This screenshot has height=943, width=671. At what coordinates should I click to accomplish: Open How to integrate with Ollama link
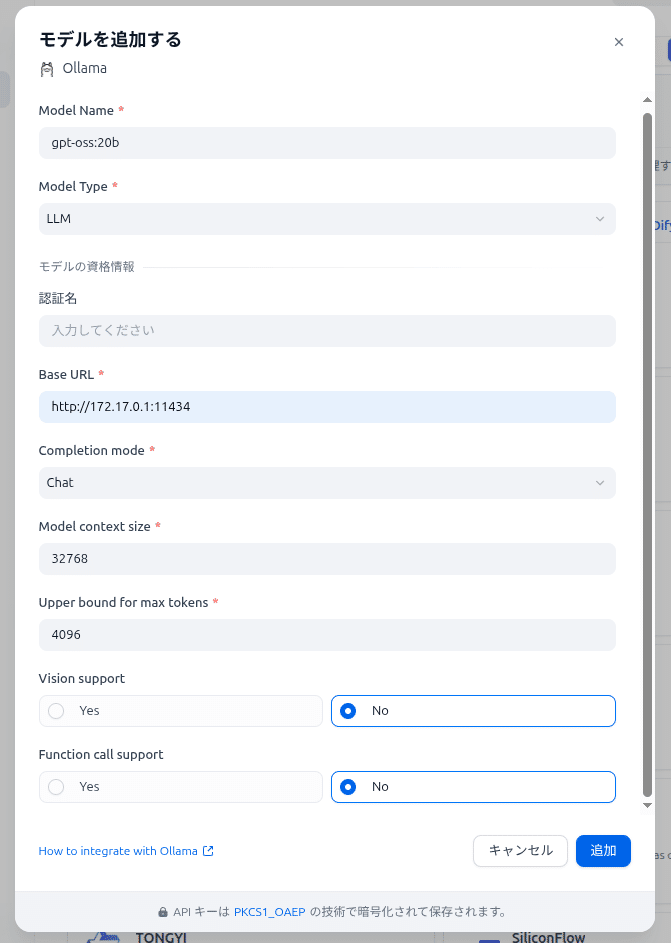click(x=119, y=851)
